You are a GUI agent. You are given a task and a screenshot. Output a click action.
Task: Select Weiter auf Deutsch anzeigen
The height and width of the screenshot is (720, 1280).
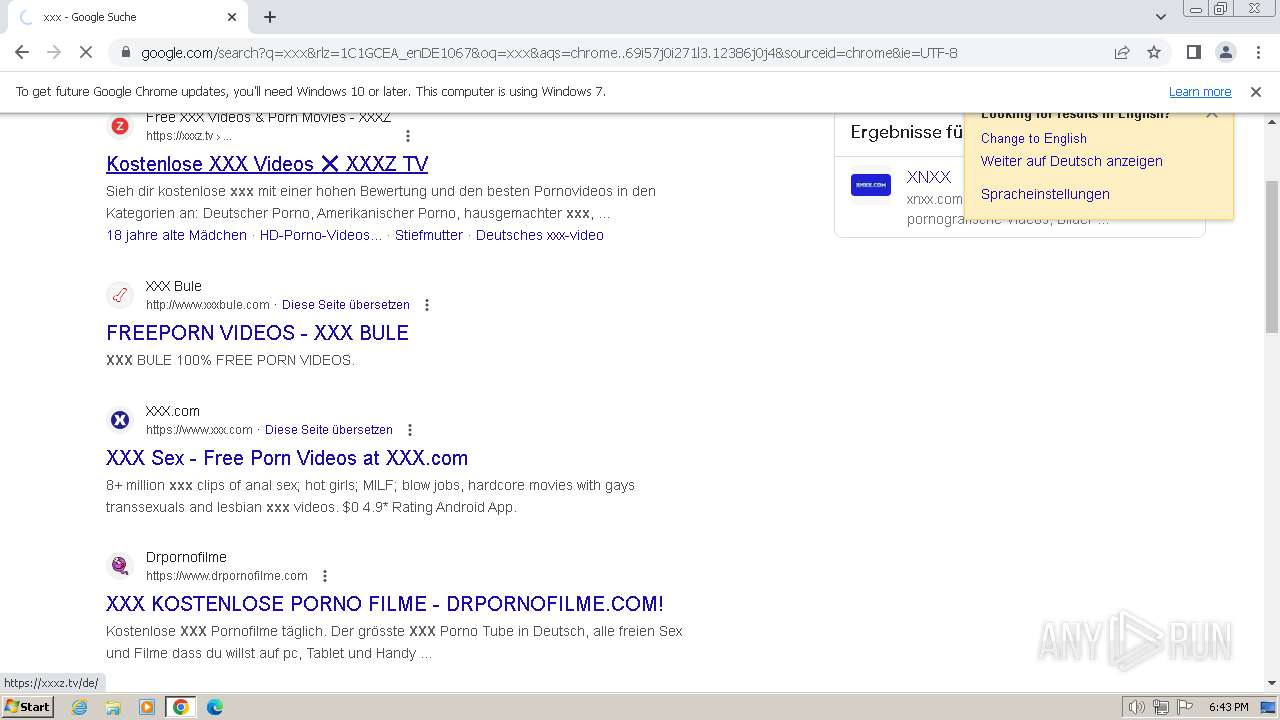[x=1072, y=161]
